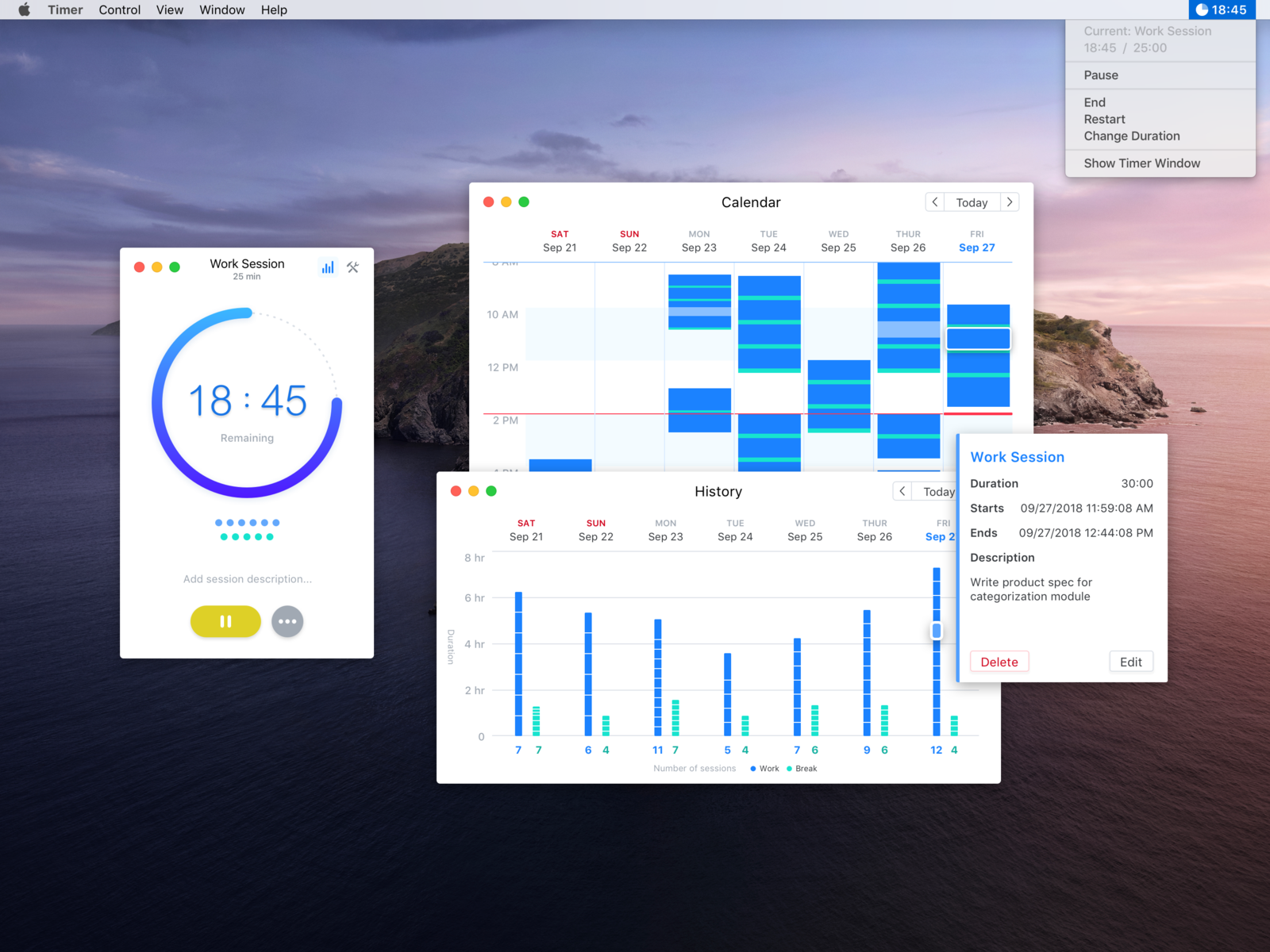The height and width of the screenshot is (952, 1270).
Task: Toggle Break sessions in the History legend
Action: [802, 768]
